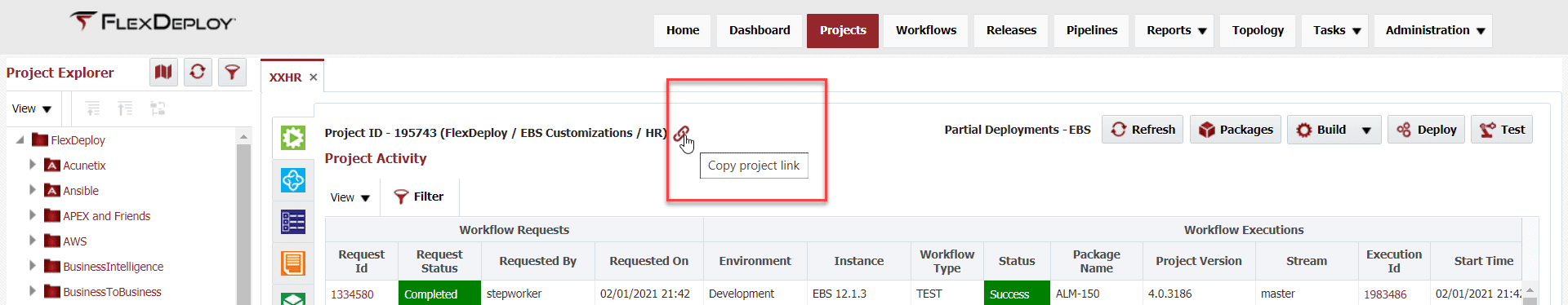Select the green gear project activity side tab
The height and width of the screenshot is (305, 1568).
[x=293, y=138]
